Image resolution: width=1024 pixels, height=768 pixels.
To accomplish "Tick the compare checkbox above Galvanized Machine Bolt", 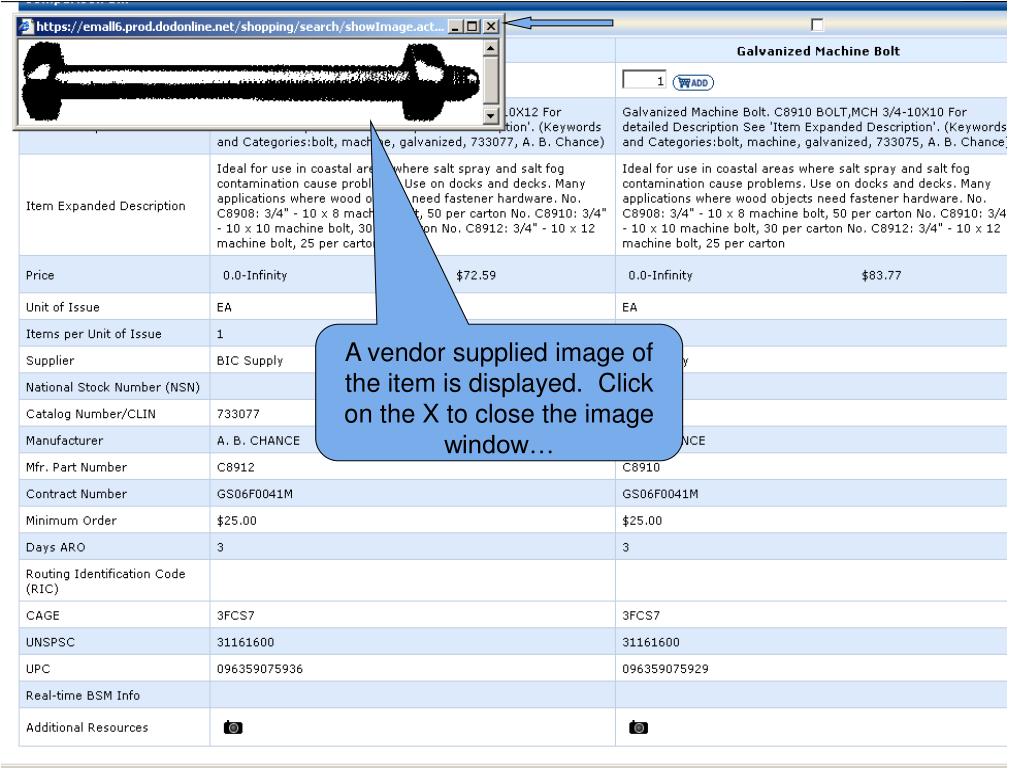I will point(817,25).
